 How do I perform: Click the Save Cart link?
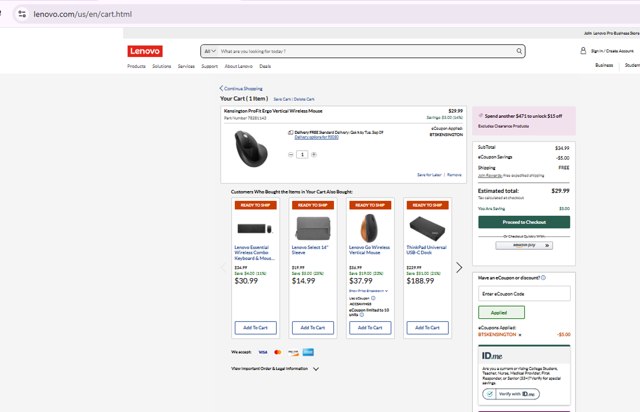click(282, 99)
